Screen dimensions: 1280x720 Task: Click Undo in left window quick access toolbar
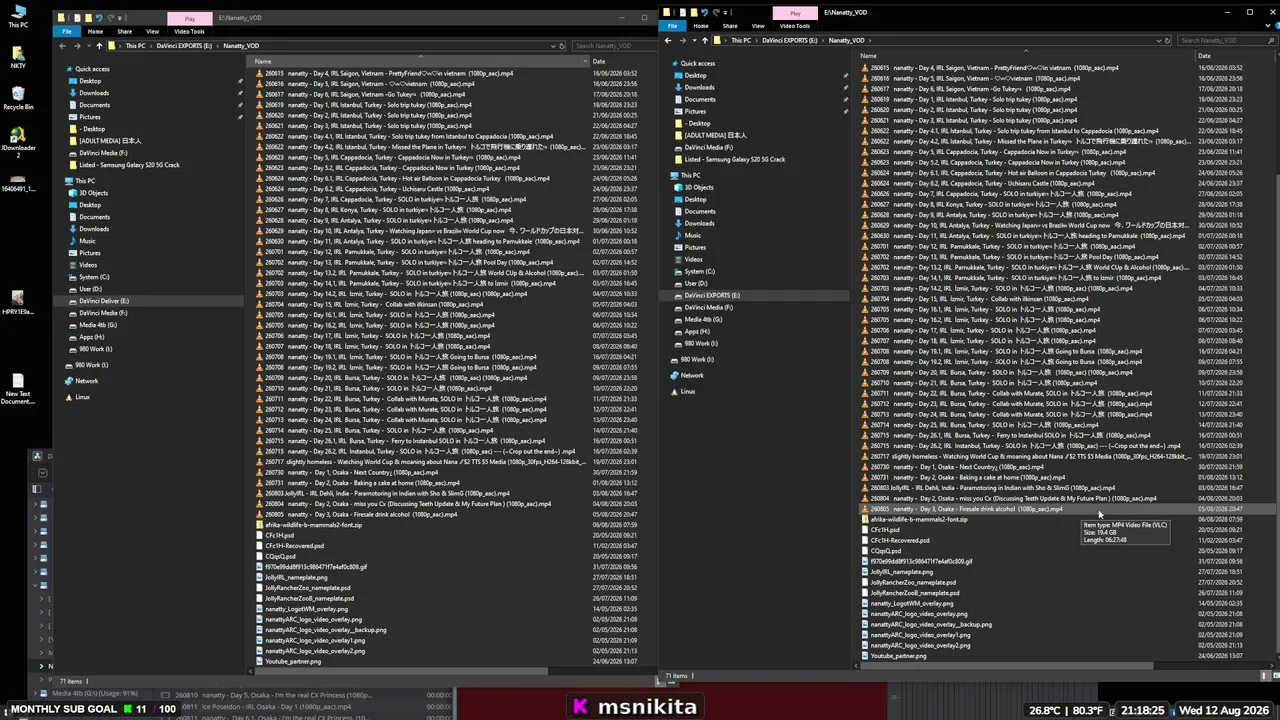tap(99, 17)
